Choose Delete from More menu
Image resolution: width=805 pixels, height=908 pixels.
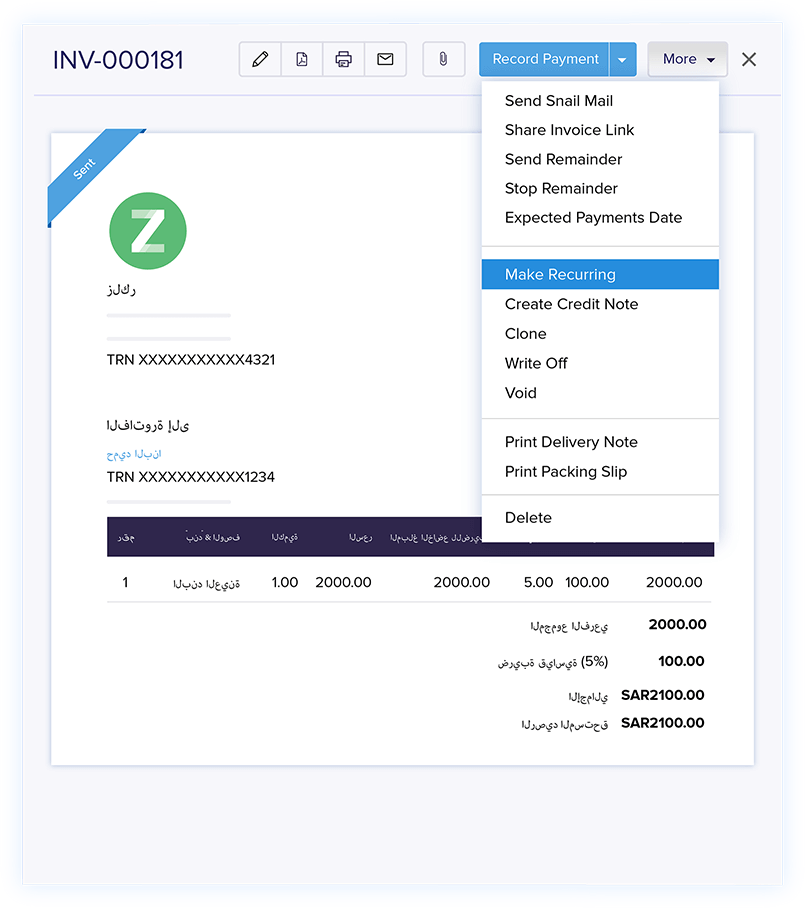coord(600,518)
